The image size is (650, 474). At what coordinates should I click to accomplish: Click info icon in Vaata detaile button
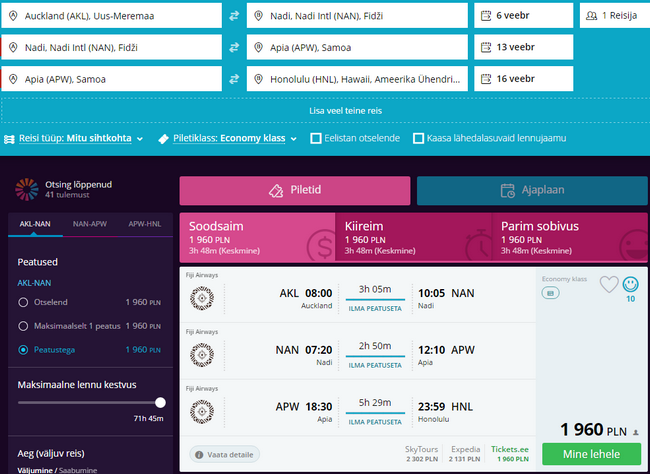click(199, 455)
